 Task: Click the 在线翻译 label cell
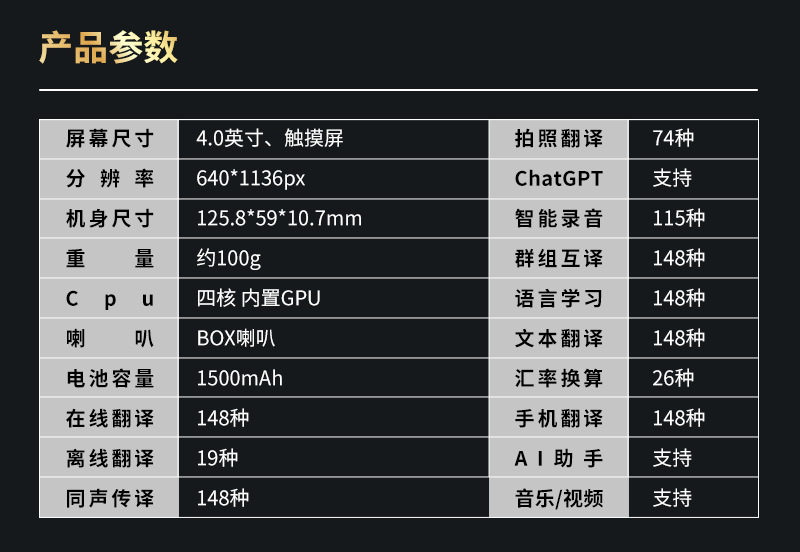coord(110,419)
